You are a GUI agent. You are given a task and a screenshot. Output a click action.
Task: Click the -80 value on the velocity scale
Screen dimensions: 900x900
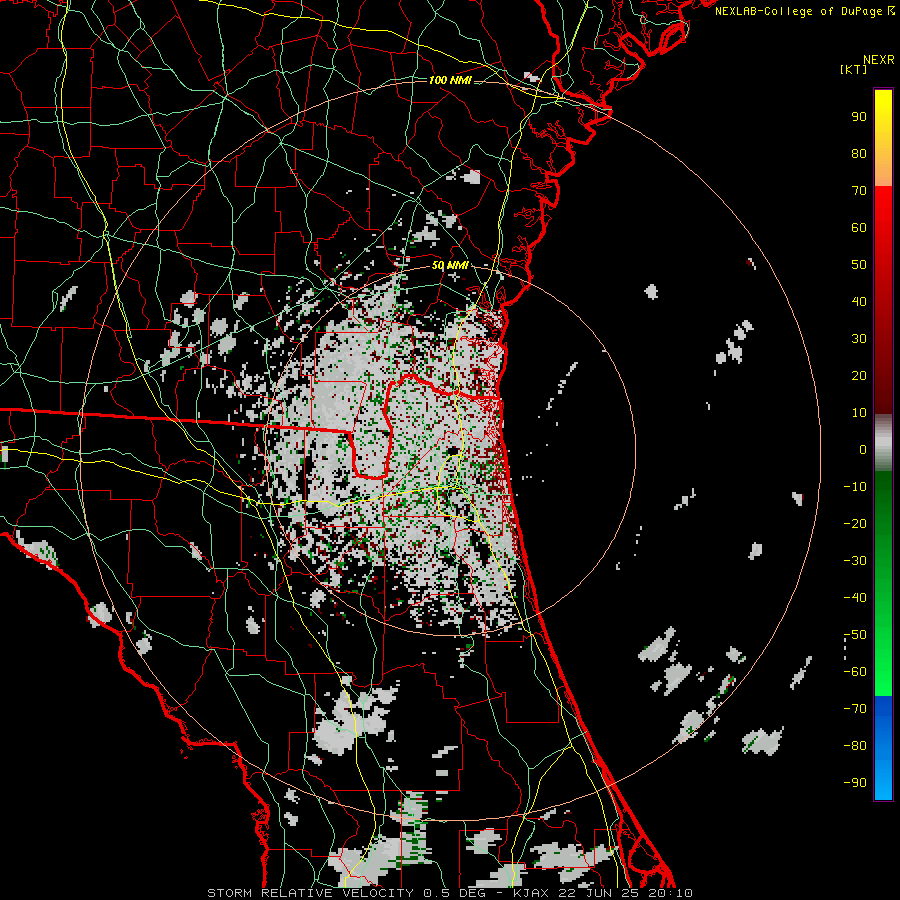click(x=855, y=746)
